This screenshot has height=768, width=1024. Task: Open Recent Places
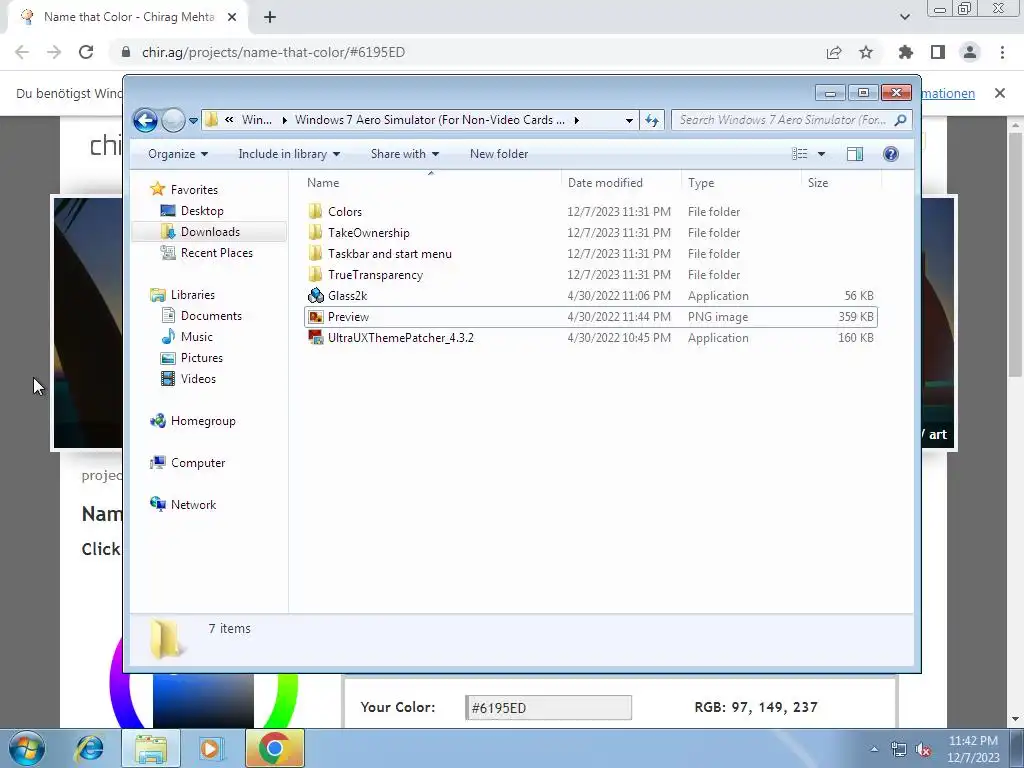[x=216, y=253]
